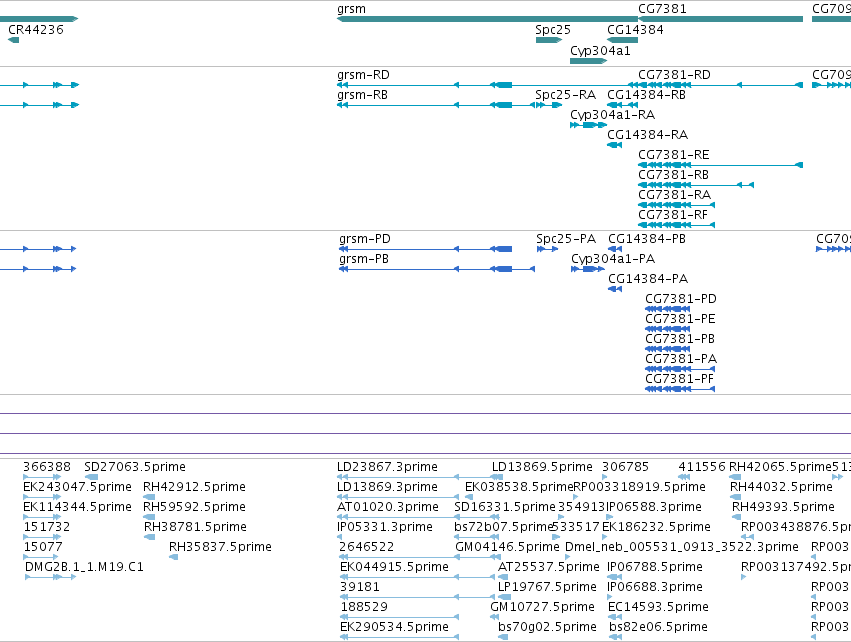Screen dimensions: 851x642
Task: Select transcript CG14384-RA
Action: pyautogui.click(x=614, y=145)
